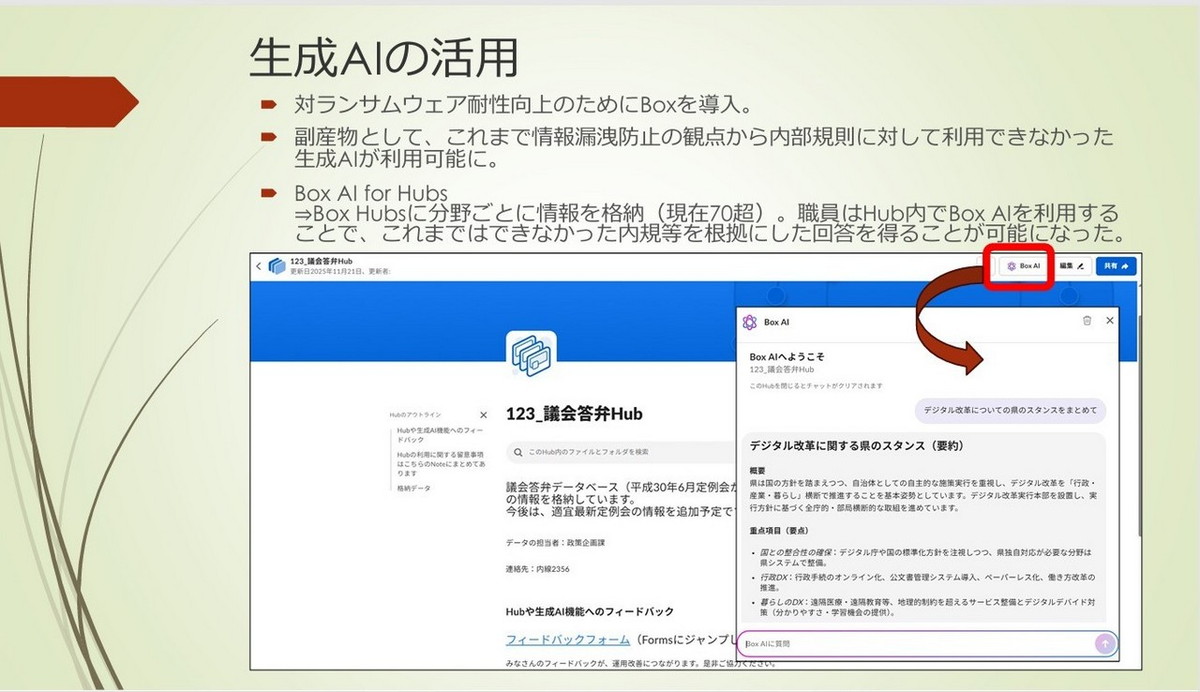Viewport: 1200px width, 692px height.
Task: Select outline item Hubや生成AI機能へのフィードバック
Action: point(440,435)
